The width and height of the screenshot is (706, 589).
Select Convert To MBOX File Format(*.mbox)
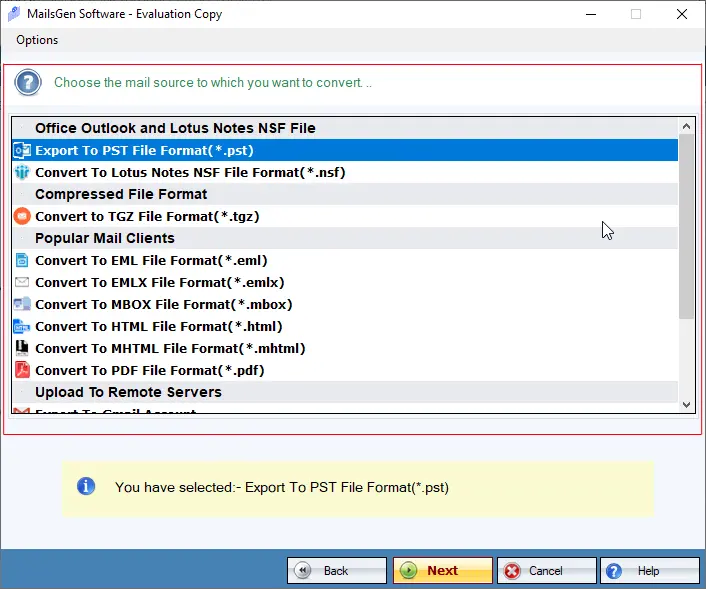345,304
